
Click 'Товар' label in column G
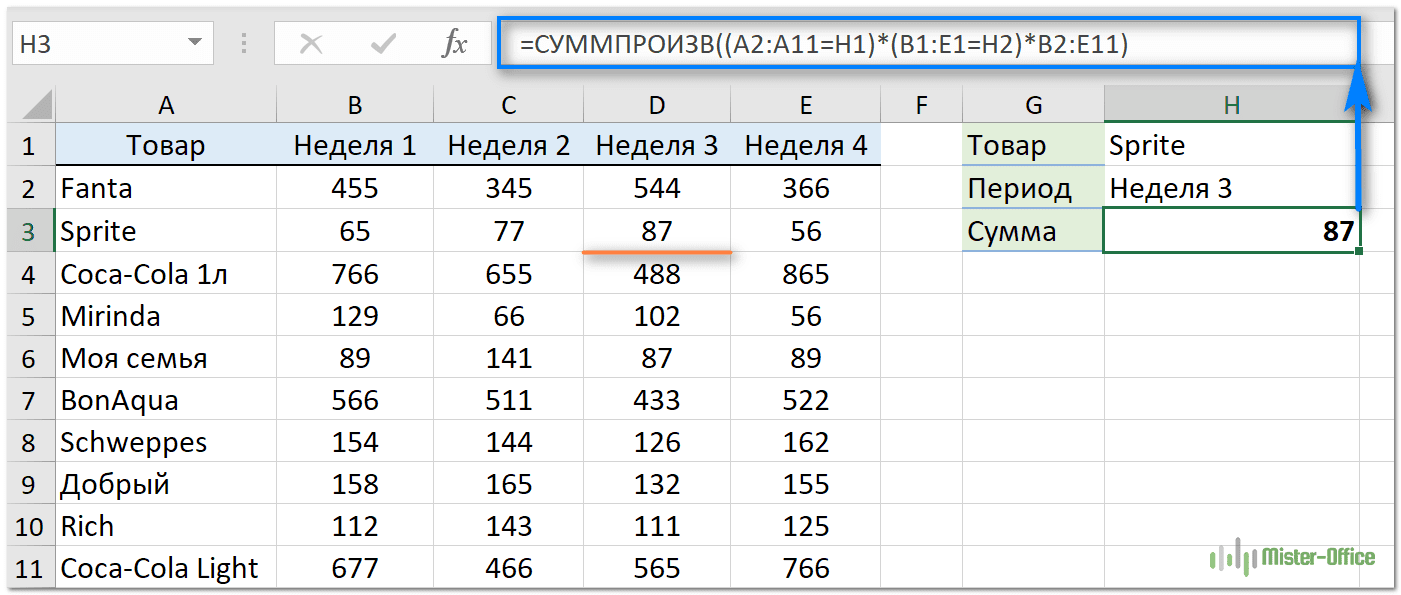(x=1034, y=145)
